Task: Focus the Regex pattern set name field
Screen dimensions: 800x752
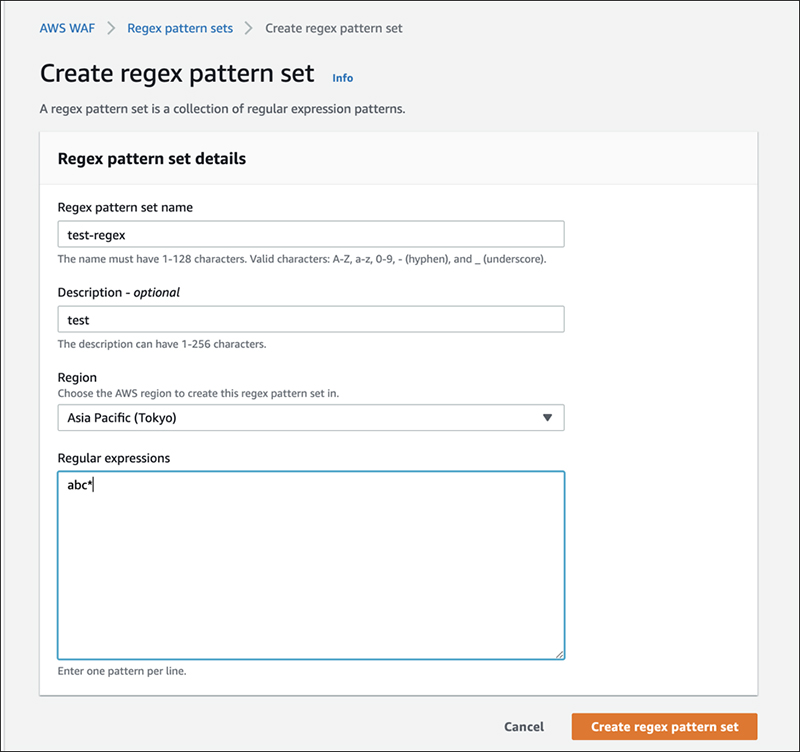Action: coord(311,234)
